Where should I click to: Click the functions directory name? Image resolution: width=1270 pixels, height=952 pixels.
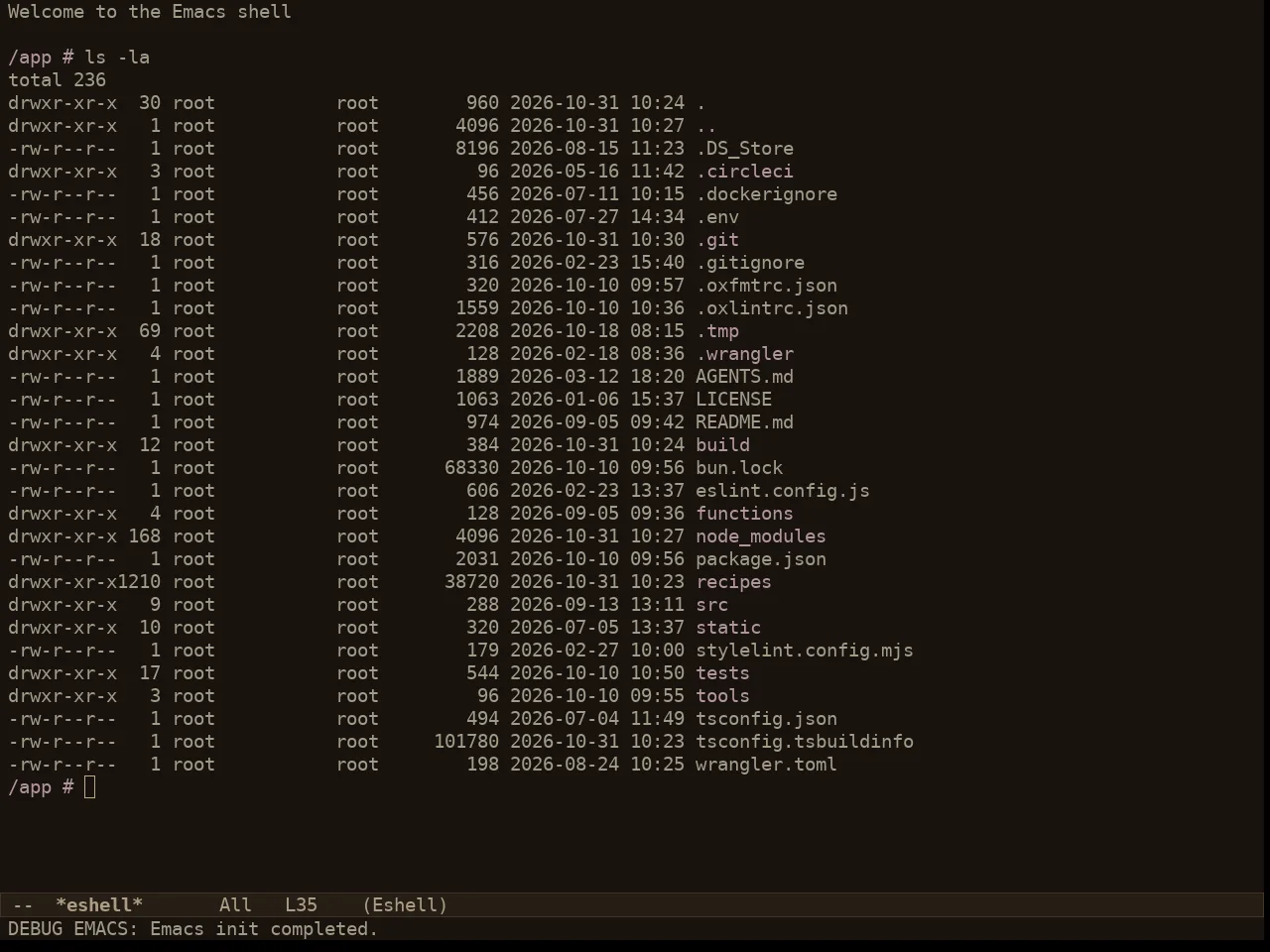(x=744, y=514)
